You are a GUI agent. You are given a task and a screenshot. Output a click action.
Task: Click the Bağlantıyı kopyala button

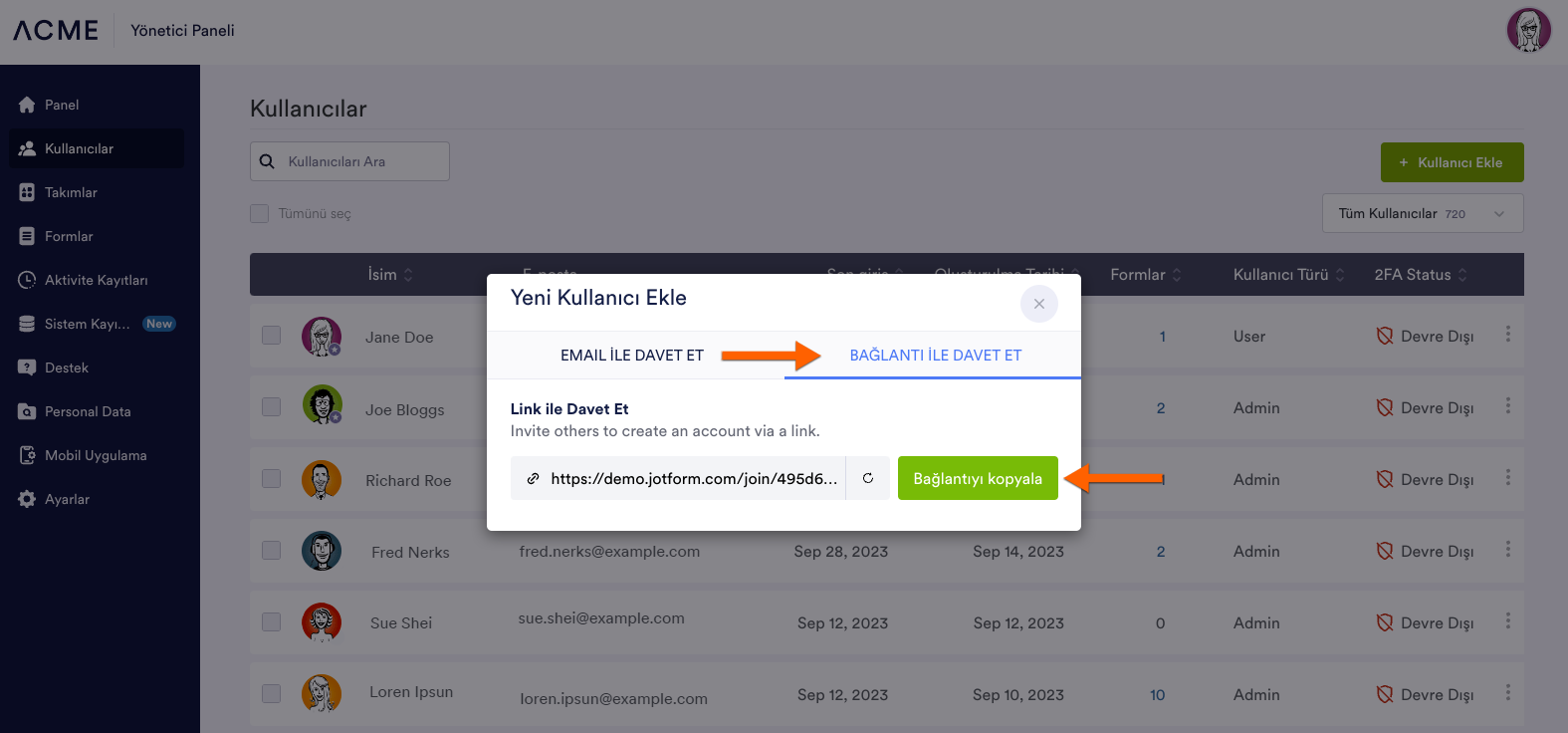point(977,478)
